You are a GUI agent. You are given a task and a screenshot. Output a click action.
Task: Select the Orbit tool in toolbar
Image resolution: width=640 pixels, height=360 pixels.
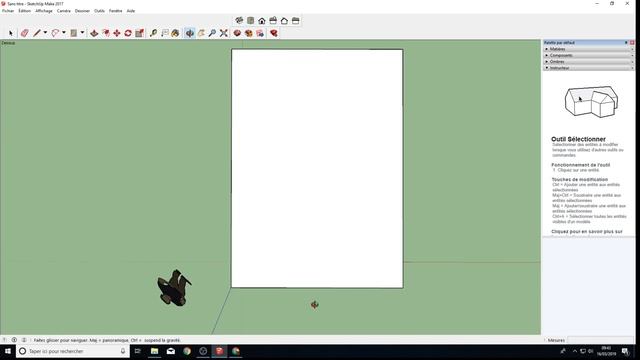point(190,33)
